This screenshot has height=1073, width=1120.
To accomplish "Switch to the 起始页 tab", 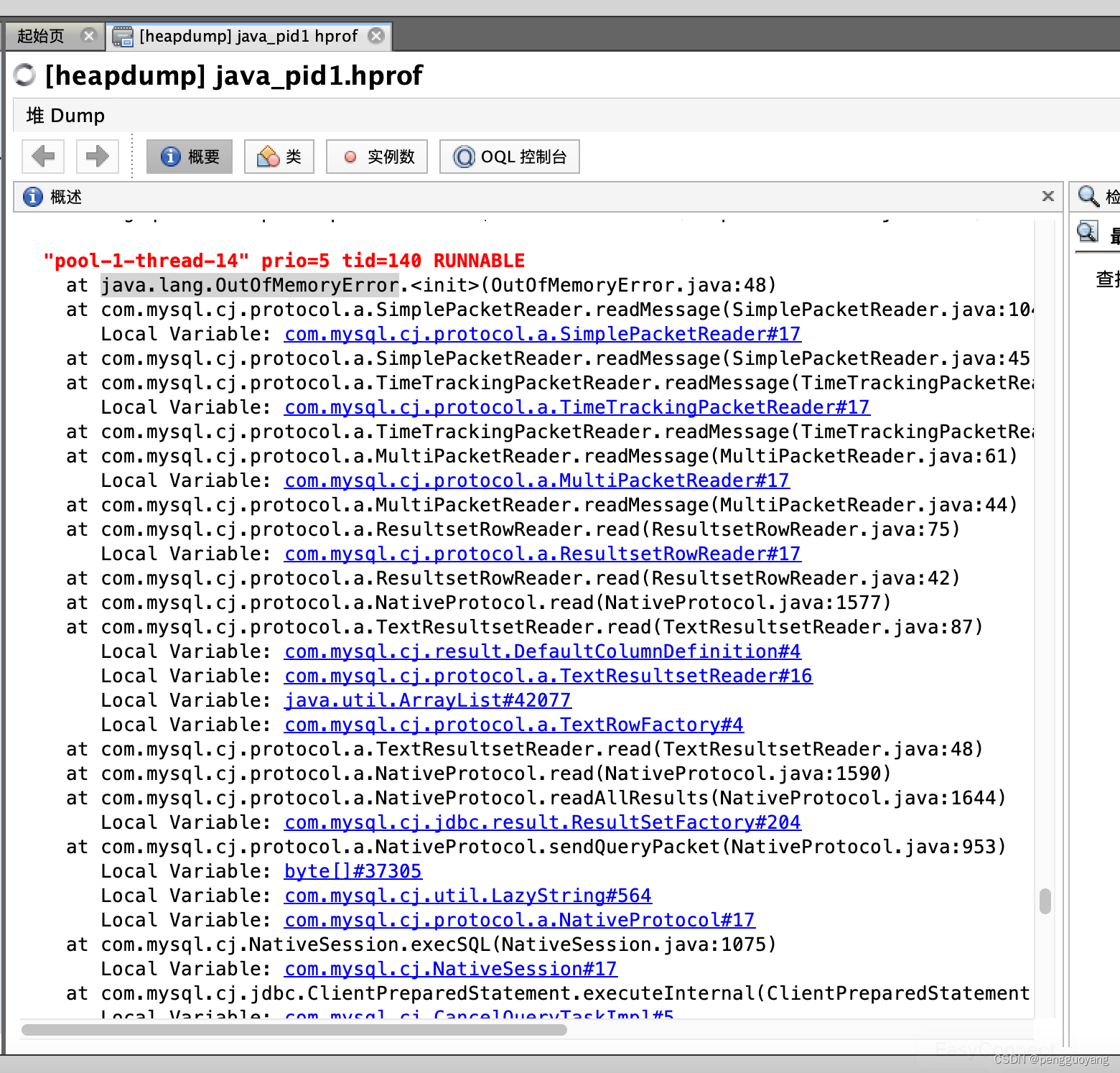I will (39, 35).
